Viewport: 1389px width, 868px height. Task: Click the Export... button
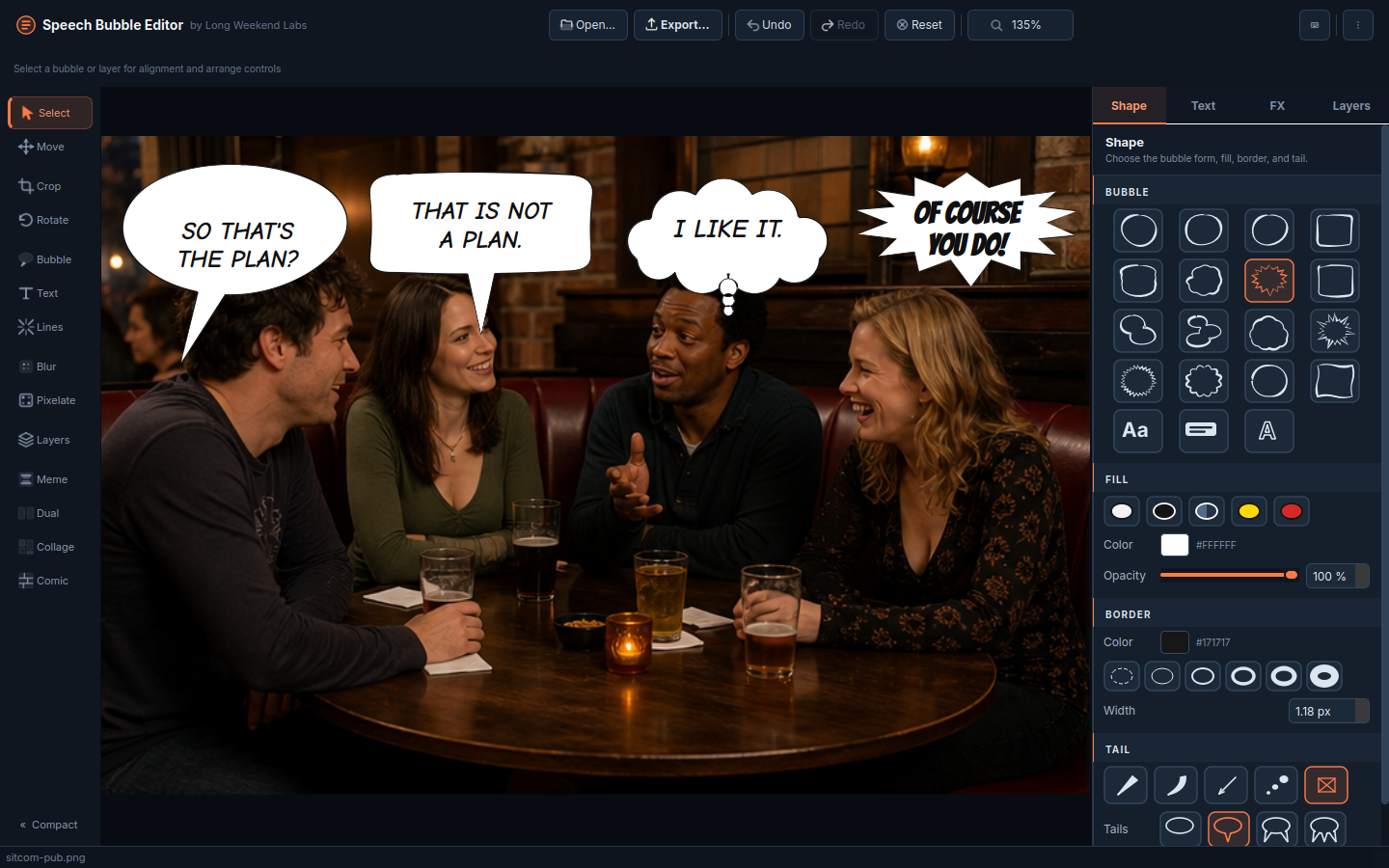tap(678, 25)
